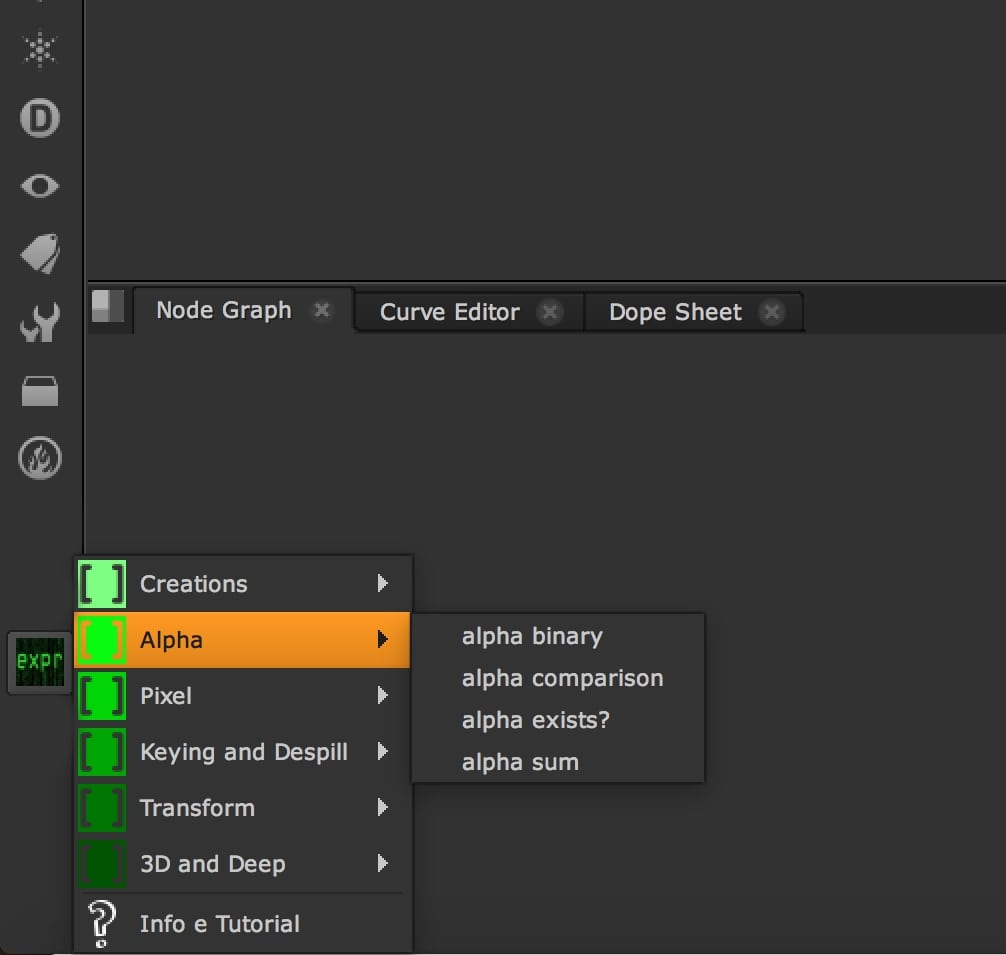Open the FurnaceCore flame icon
Image resolution: width=1006 pixels, height=955 pixels.
click(x=40, y=459)
